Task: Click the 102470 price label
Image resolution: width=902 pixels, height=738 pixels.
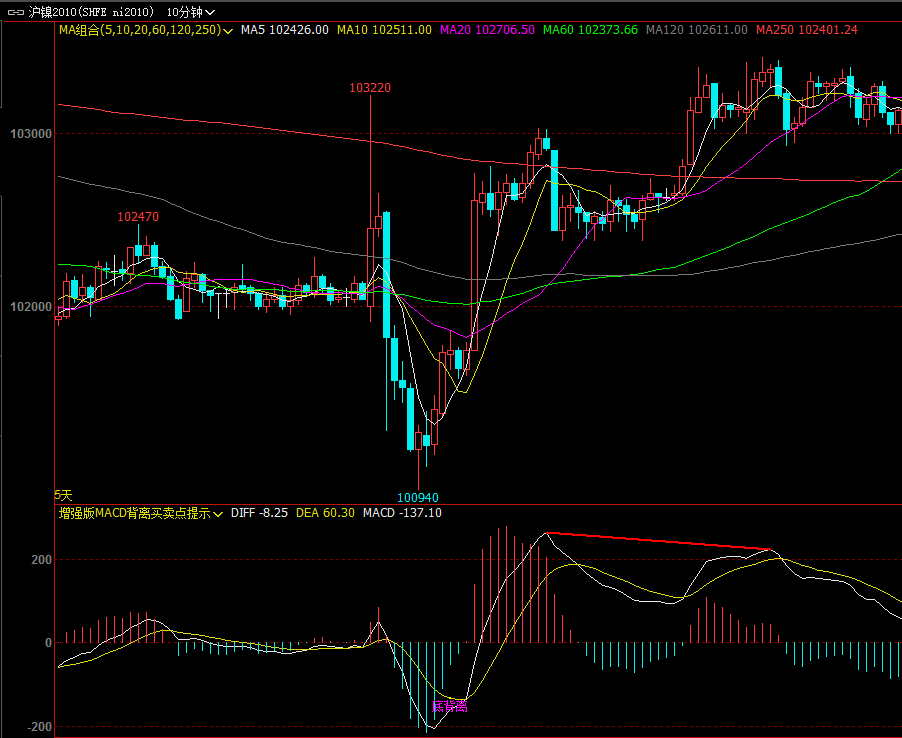Action: point(138,217)
